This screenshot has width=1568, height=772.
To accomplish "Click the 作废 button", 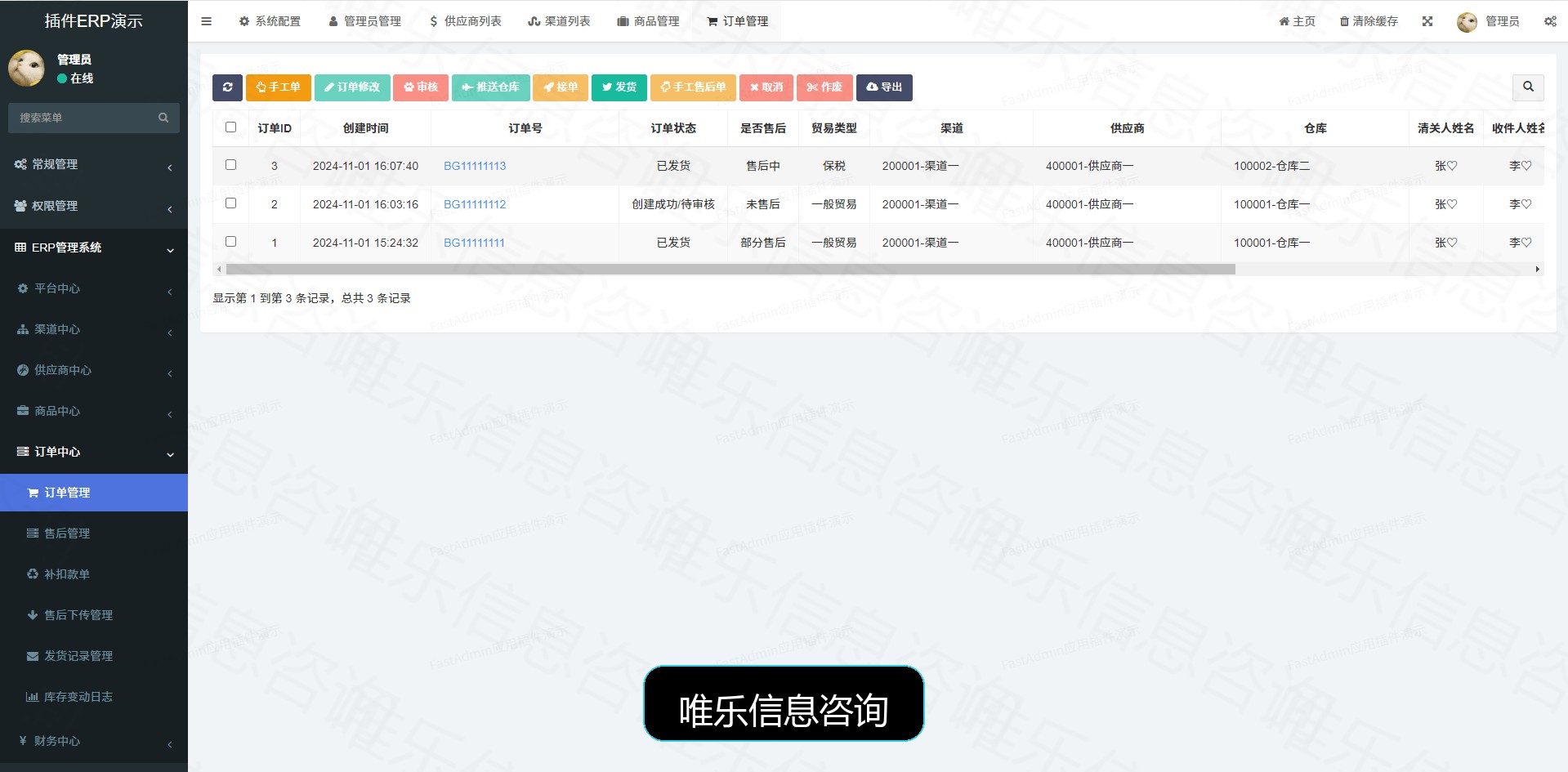I will (824, 87).
